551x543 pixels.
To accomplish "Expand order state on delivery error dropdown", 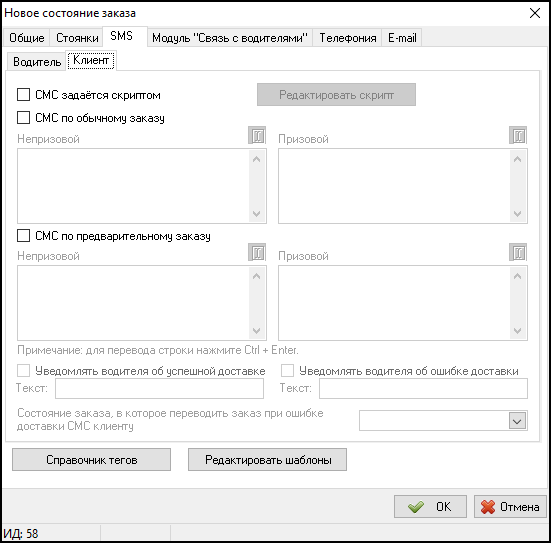I will click(517, 421).
